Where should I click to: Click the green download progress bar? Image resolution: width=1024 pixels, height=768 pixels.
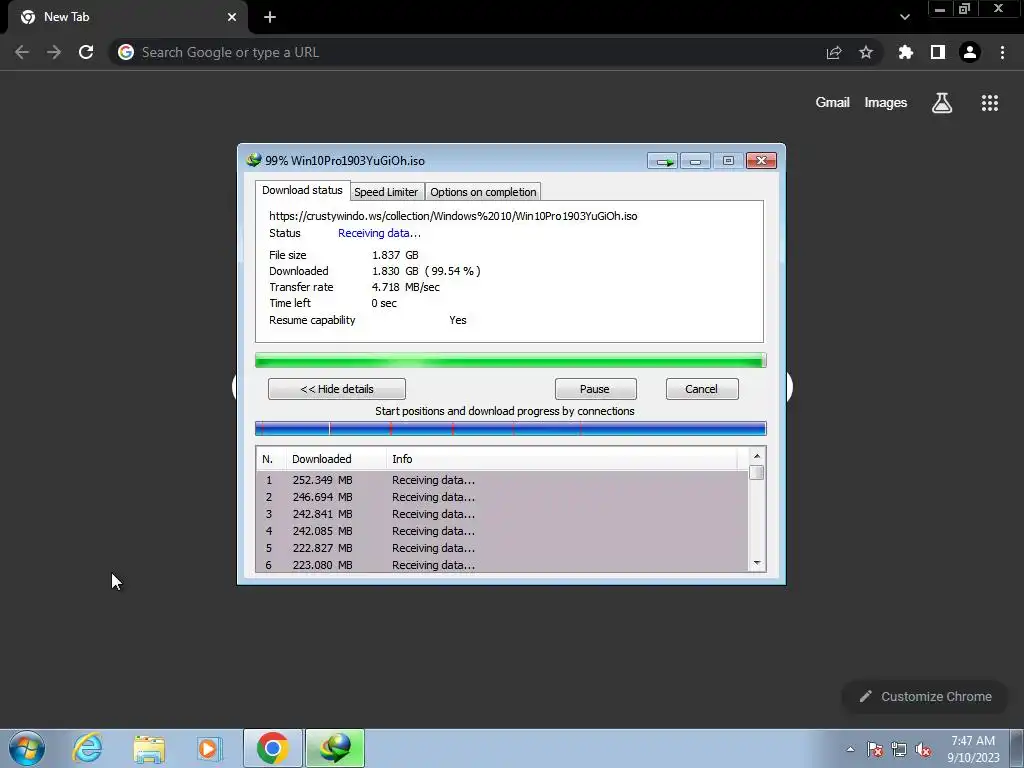coord(510,360)
